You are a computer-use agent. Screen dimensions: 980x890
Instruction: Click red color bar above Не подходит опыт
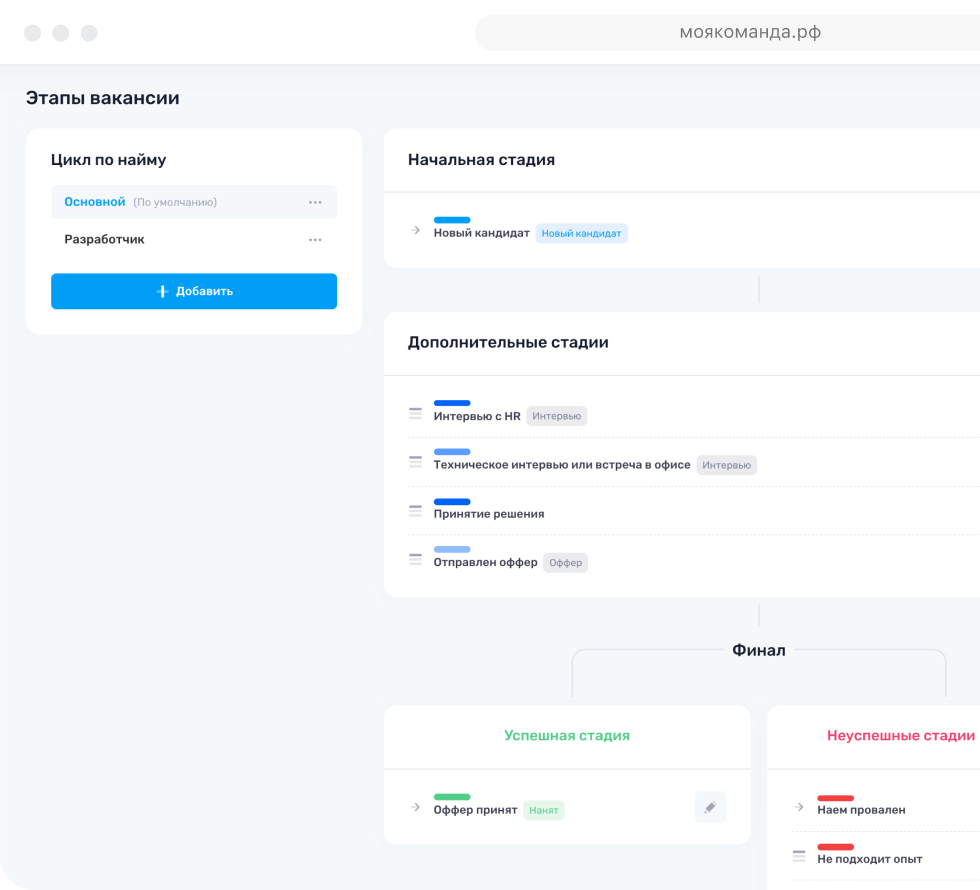pyautogui.click(x=836, y=847)
